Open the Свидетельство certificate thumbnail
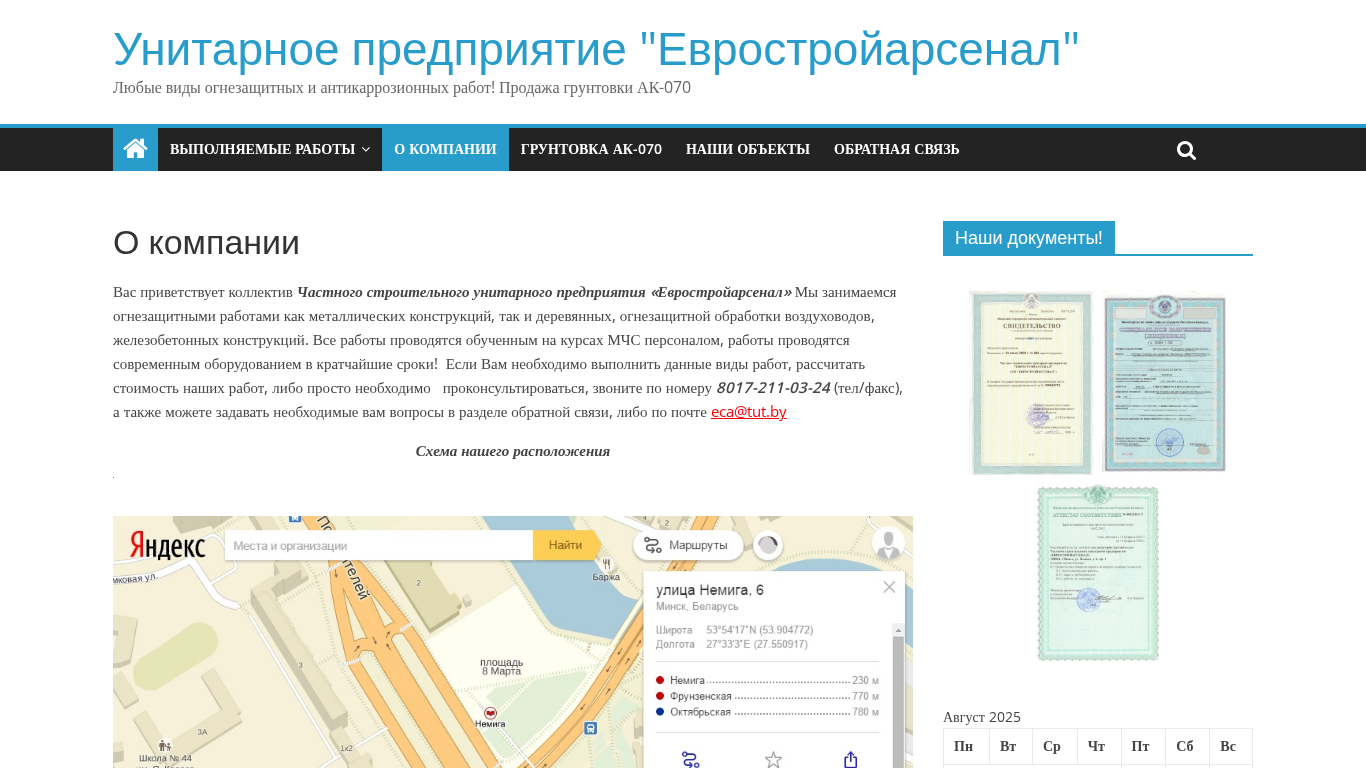 coord(1031,383)
